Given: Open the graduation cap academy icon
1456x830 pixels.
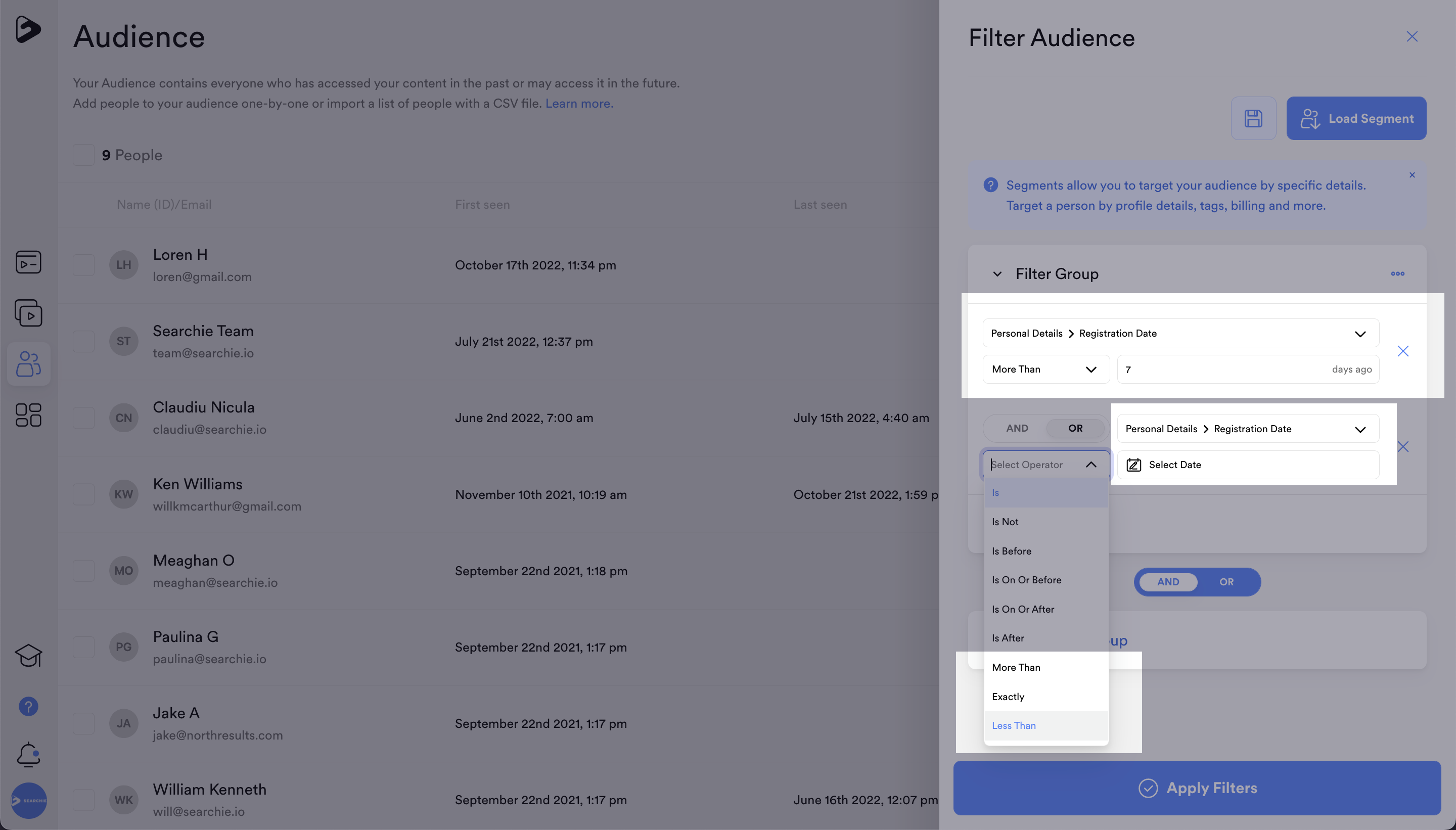Looking at the screenshot, I should tap(28, 656).
